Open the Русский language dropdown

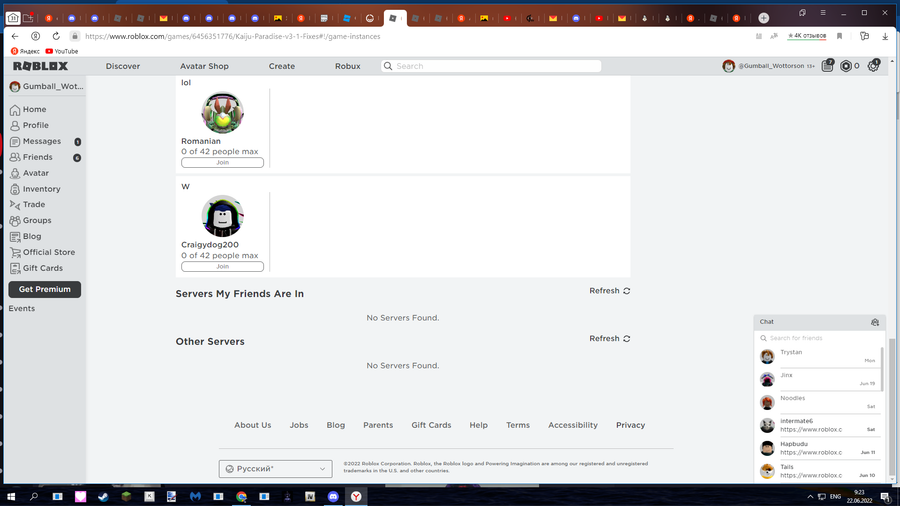pos(276,469)
